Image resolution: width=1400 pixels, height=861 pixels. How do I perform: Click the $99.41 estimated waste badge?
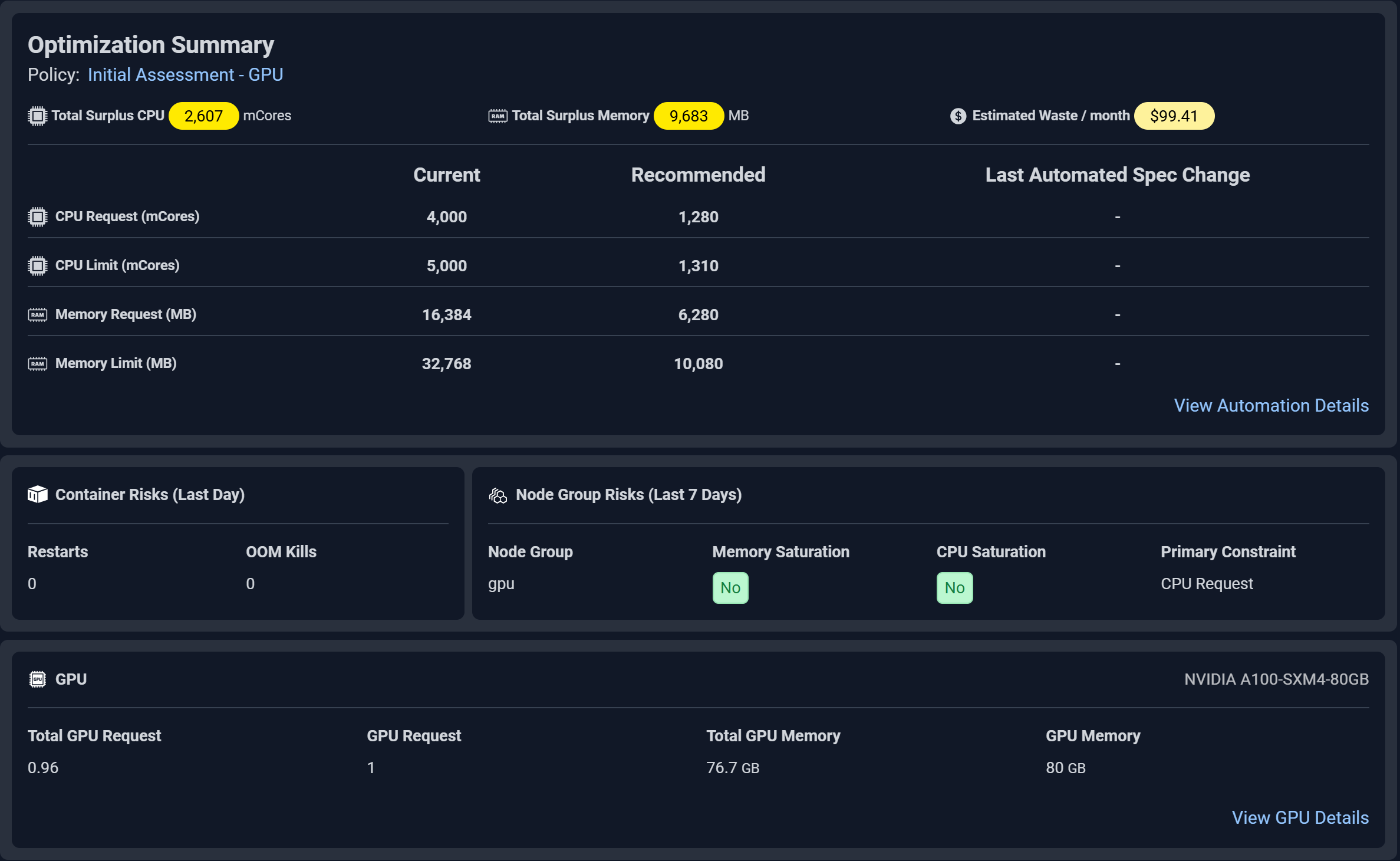click(1173, 116)
